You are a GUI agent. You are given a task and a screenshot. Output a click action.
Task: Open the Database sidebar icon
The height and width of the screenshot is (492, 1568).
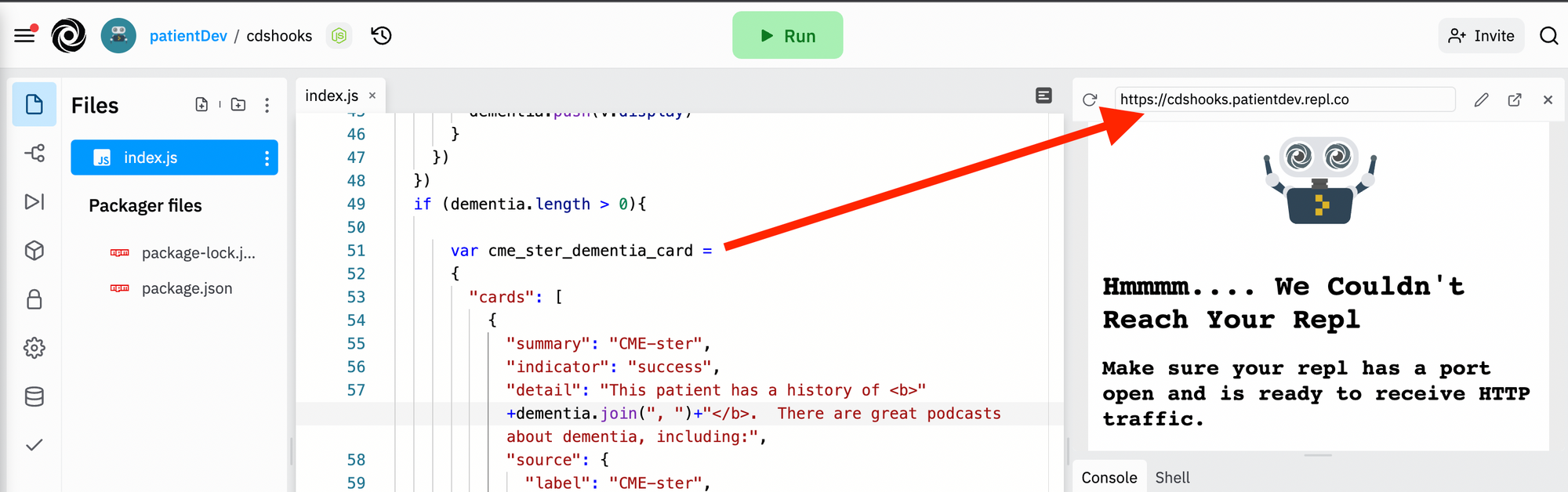(x=34, y=396)
